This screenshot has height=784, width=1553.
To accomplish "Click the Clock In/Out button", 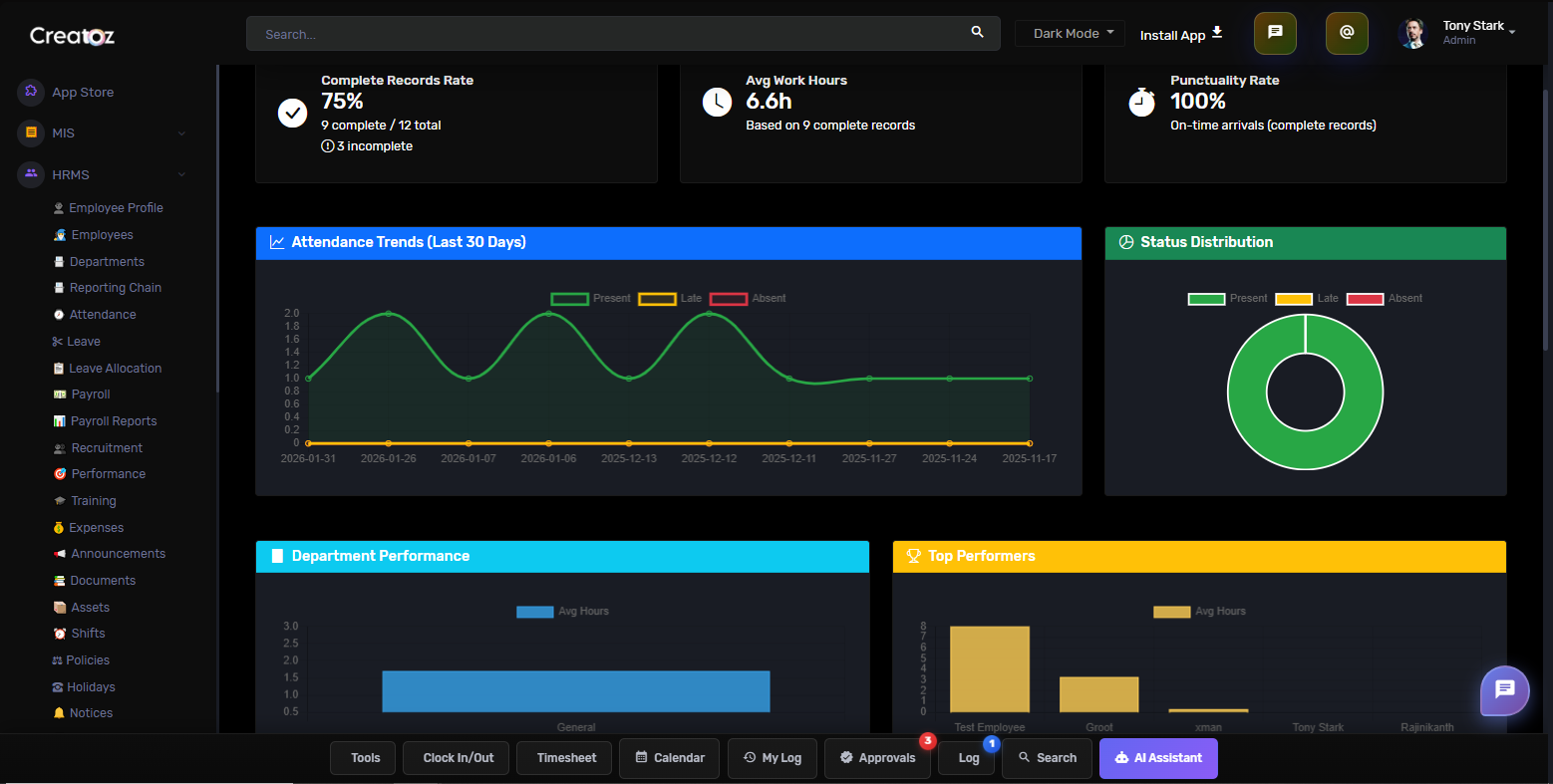I will (458, 758).
